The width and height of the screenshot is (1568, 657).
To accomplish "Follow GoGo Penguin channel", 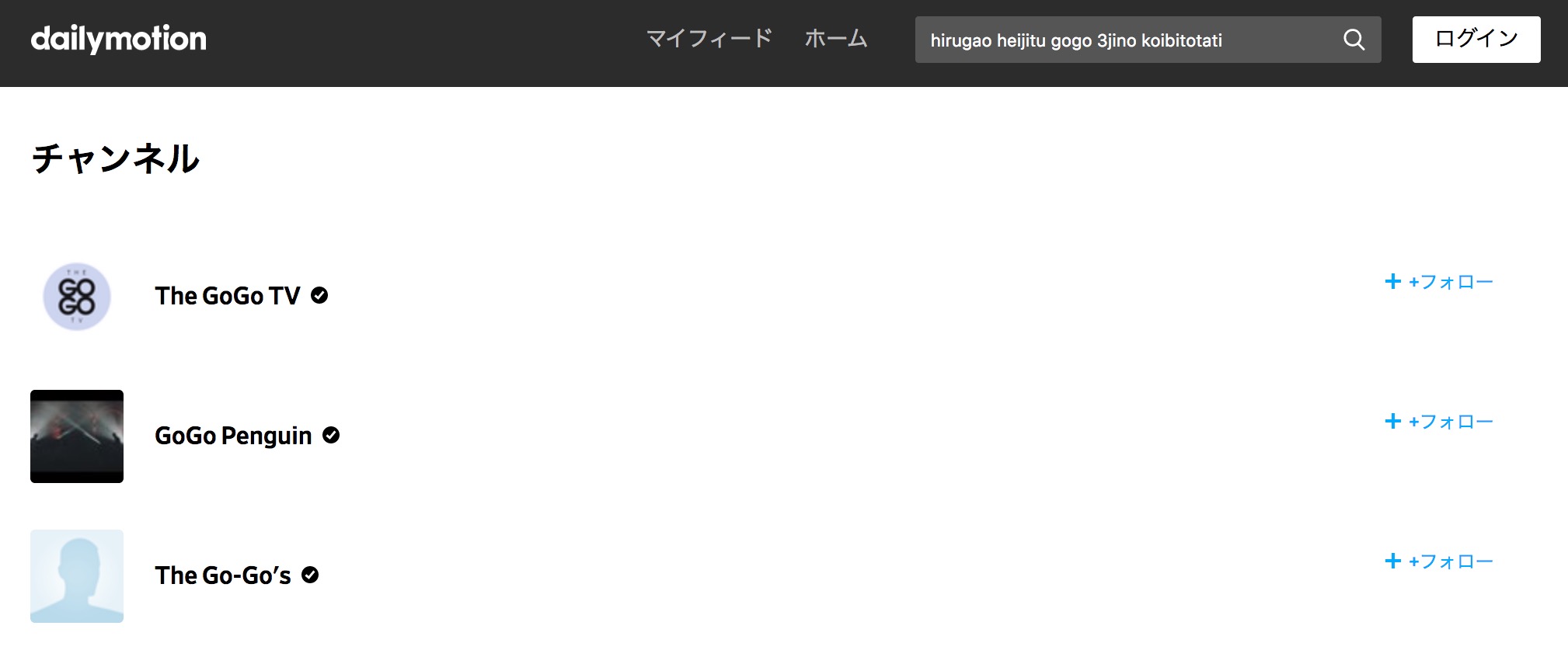I will point(1438,421).
